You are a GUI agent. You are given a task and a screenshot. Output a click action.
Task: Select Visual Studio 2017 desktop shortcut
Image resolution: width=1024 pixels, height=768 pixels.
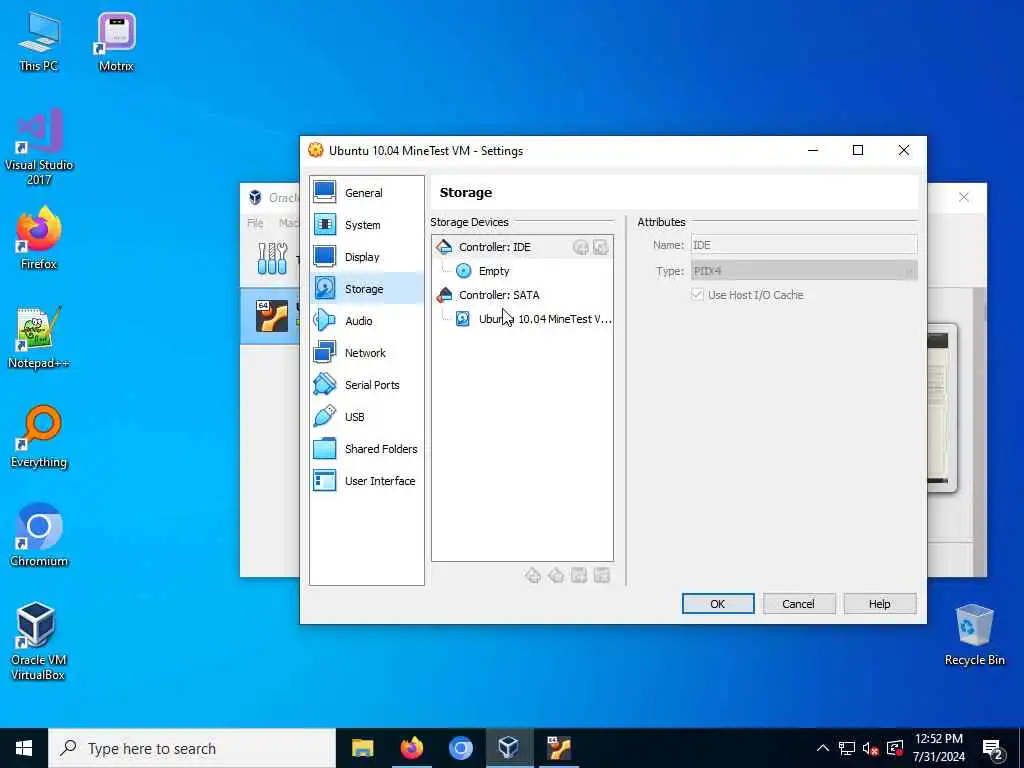(39, 148)
